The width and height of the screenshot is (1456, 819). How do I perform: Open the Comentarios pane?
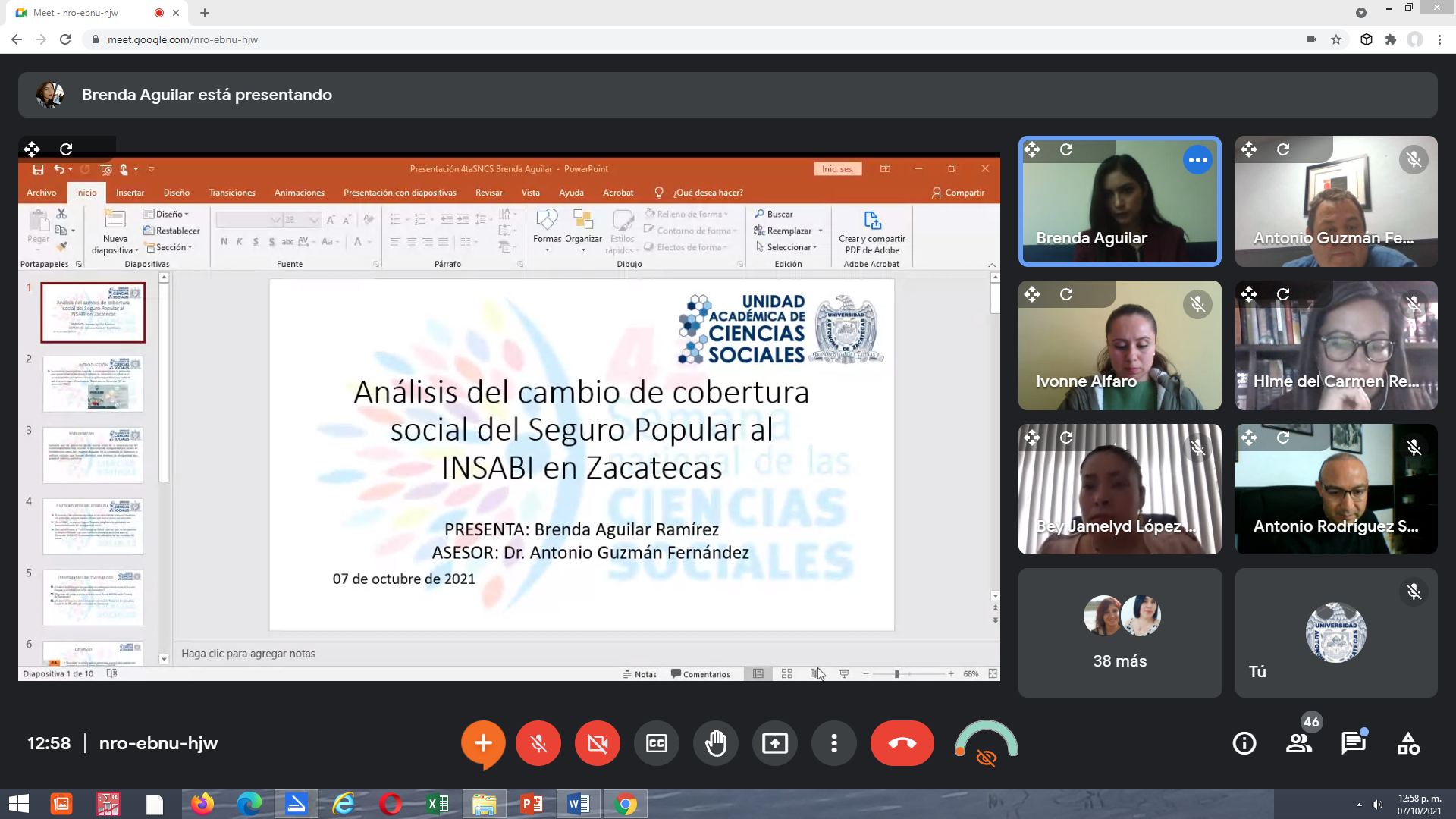click(701, 674)
